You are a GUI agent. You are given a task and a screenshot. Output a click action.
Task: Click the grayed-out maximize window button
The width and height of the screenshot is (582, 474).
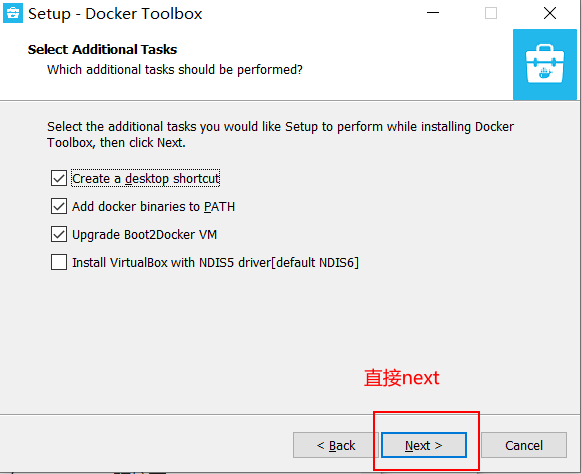click(491, 13)
